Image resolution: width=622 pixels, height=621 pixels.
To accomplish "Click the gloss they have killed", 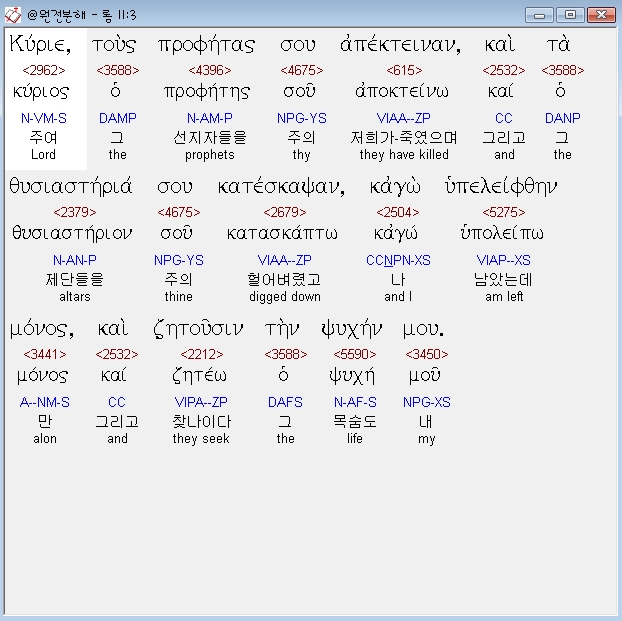I will coord(404,155).
